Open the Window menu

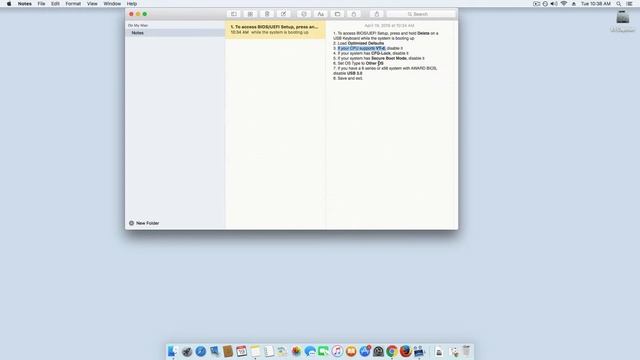point(112,3)
